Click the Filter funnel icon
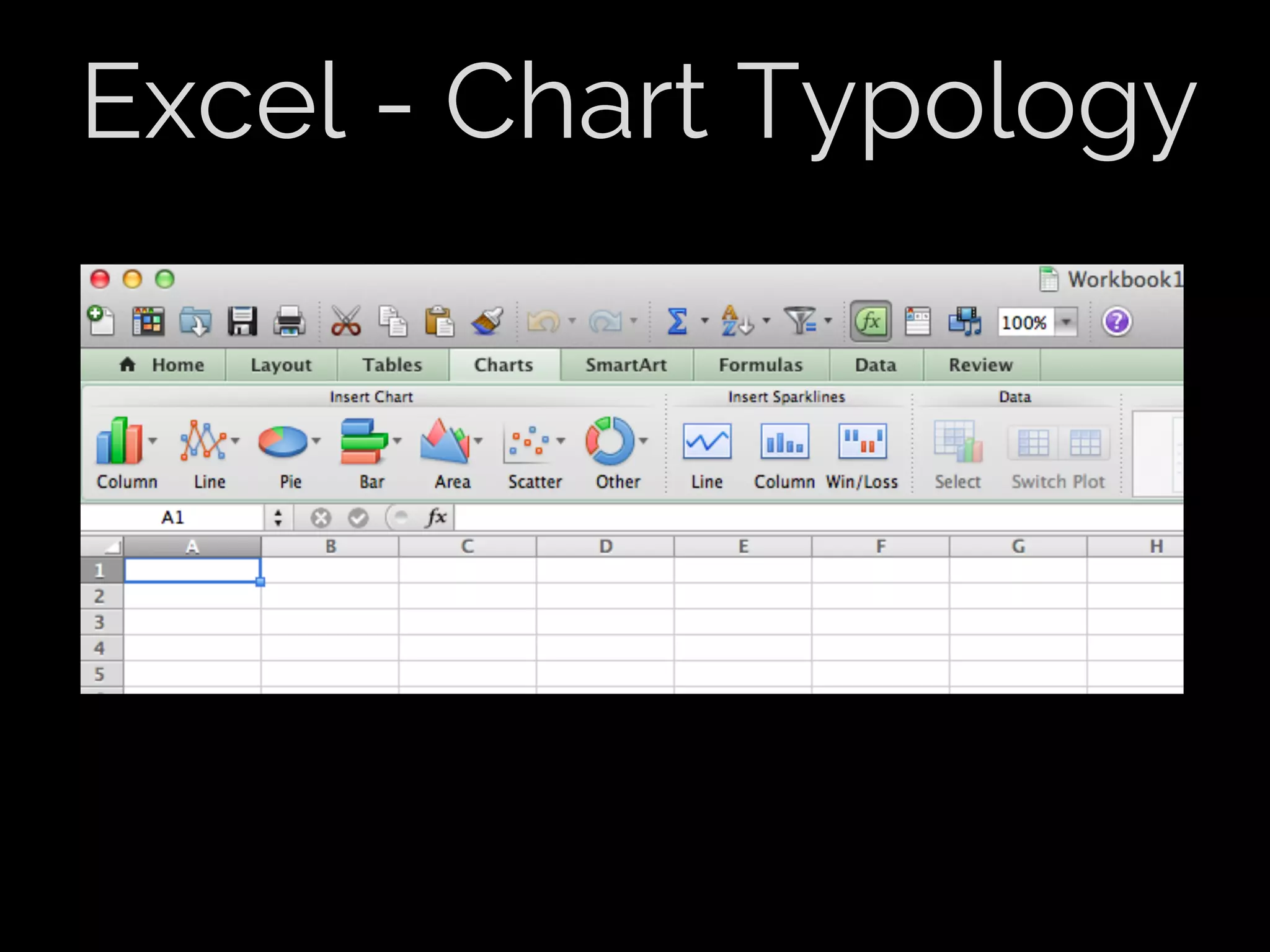The image size is (1270, 952). pyautogui.click(x=801, y=321)
